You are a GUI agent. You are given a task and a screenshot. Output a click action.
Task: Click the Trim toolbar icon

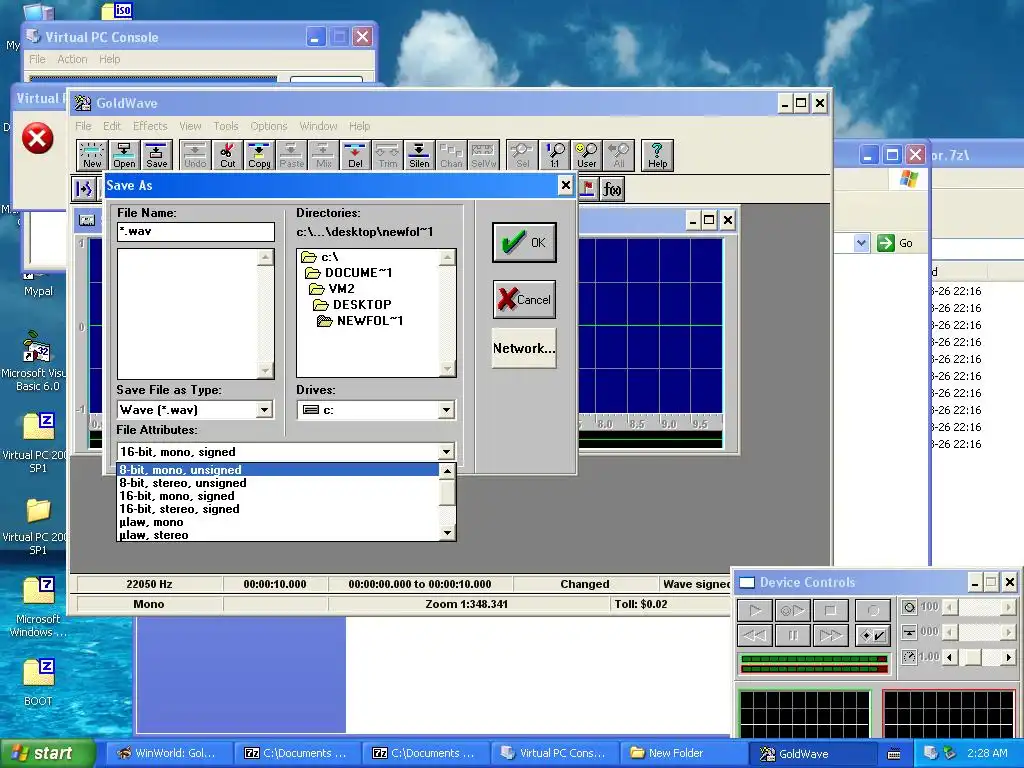[387, 155]
